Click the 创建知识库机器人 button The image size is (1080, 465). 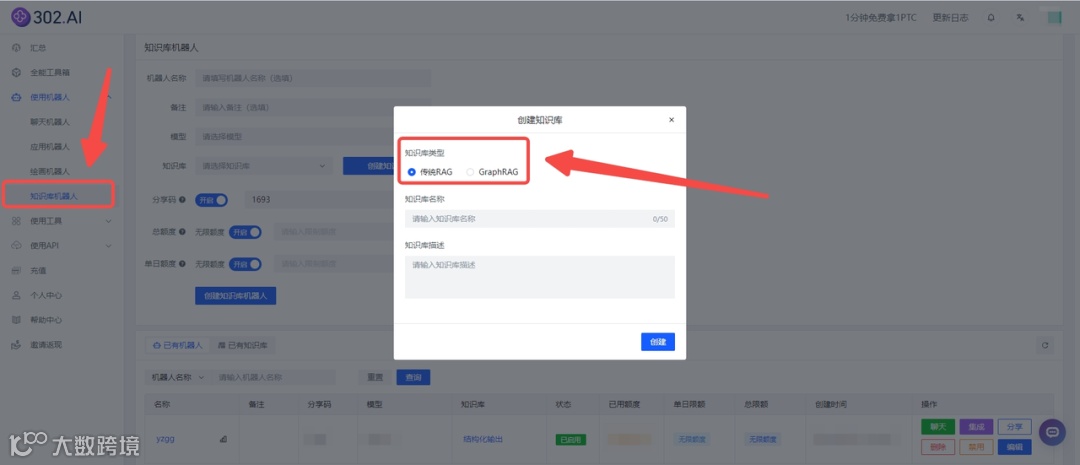(x=236, y=296)
